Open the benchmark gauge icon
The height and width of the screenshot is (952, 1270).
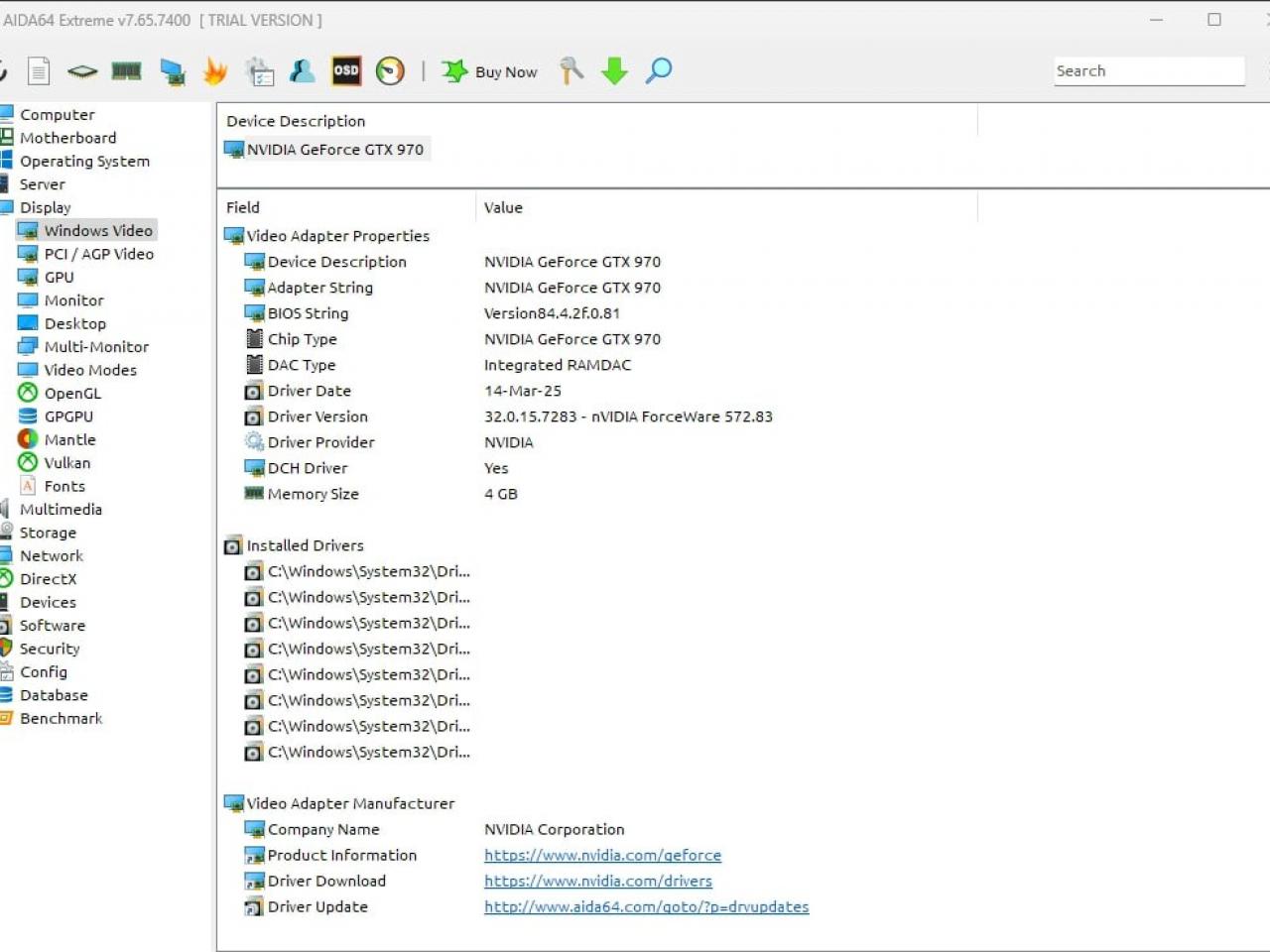tap(390, 71)
